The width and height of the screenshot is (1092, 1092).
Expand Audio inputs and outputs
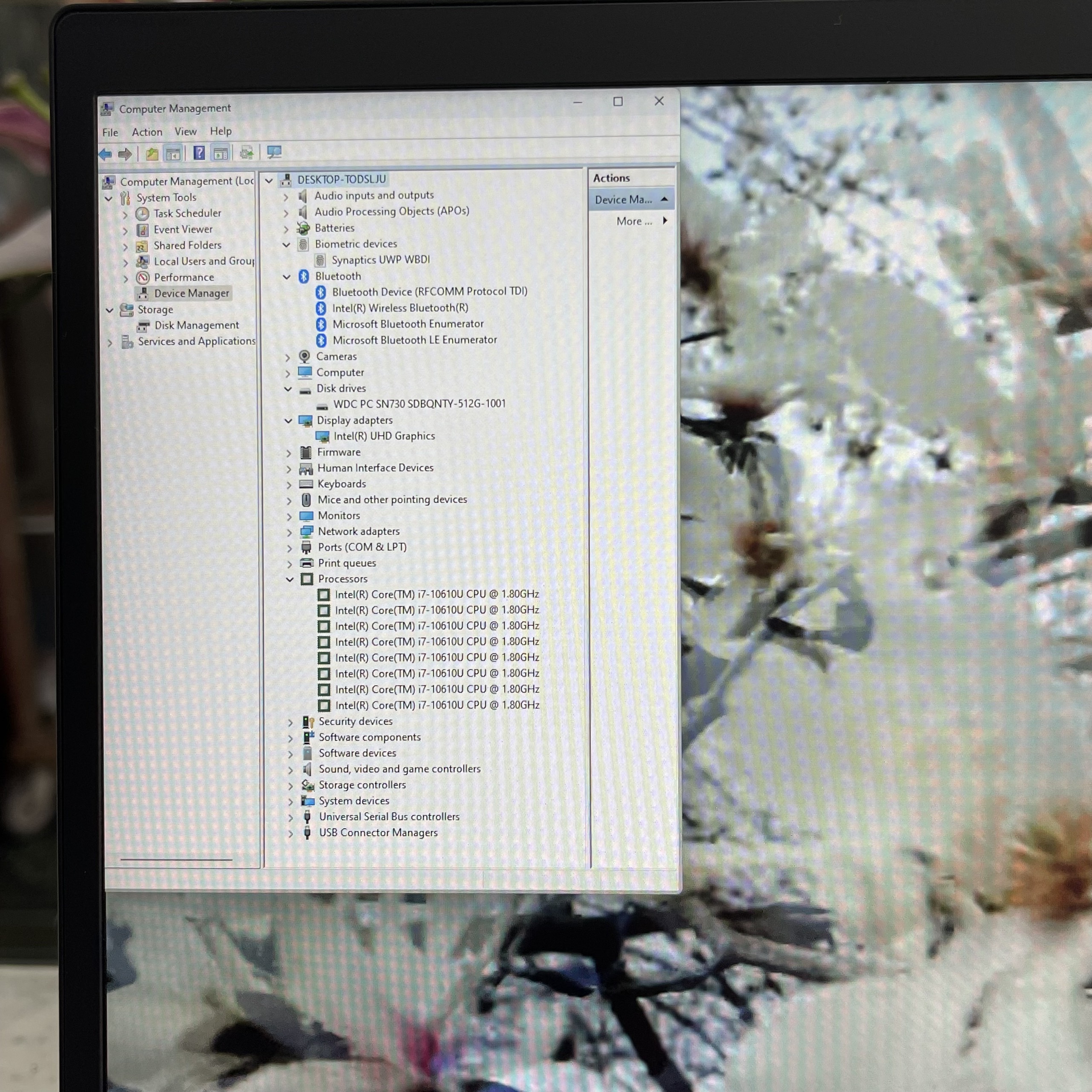[286, 197]
